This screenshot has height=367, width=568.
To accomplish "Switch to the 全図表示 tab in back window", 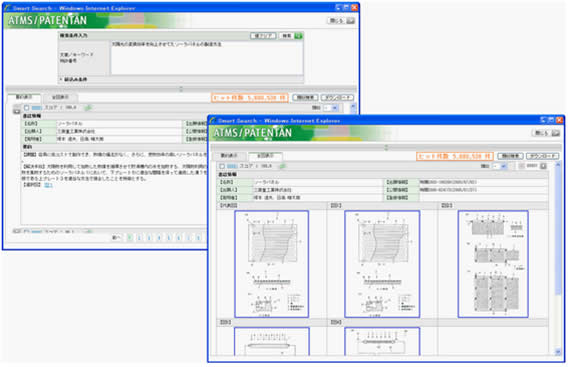I will click(x=60, y=97).
